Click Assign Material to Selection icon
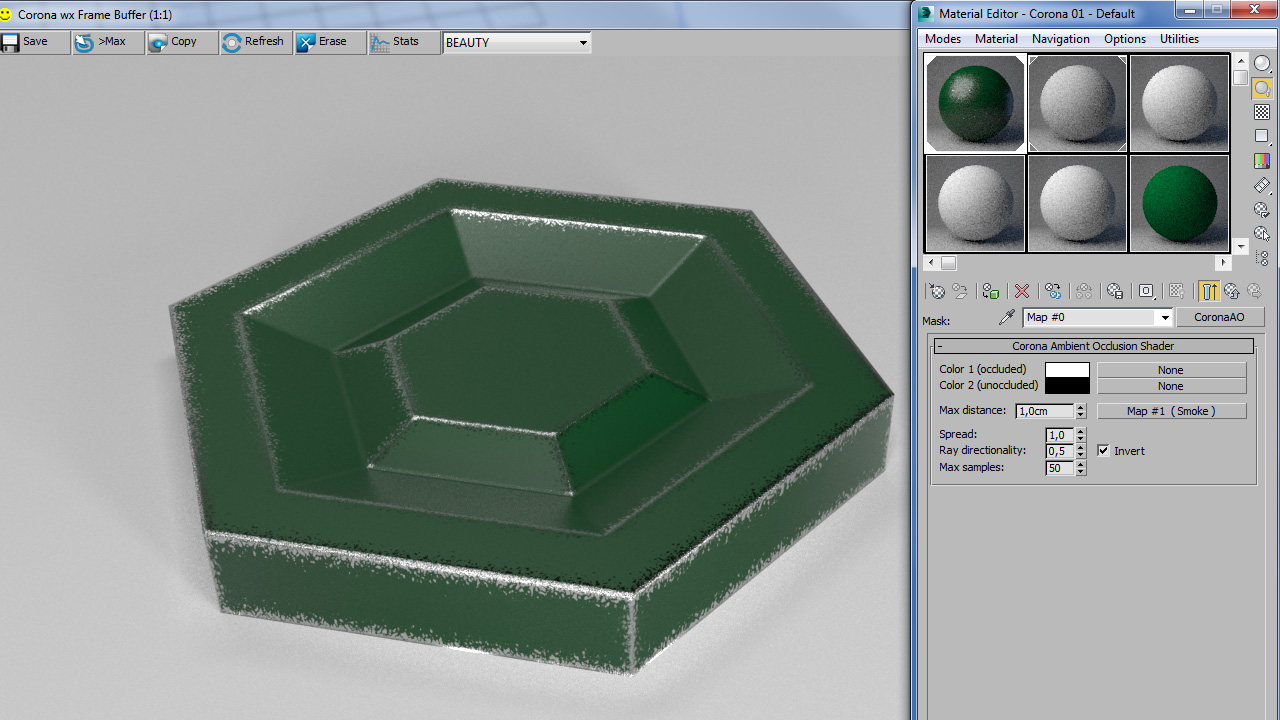Screen dimensions: 1280x720 pos(990,291)
